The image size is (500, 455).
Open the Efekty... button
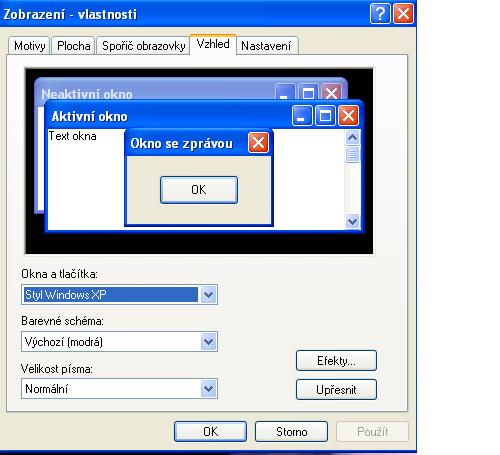click(x=336, y=361)
